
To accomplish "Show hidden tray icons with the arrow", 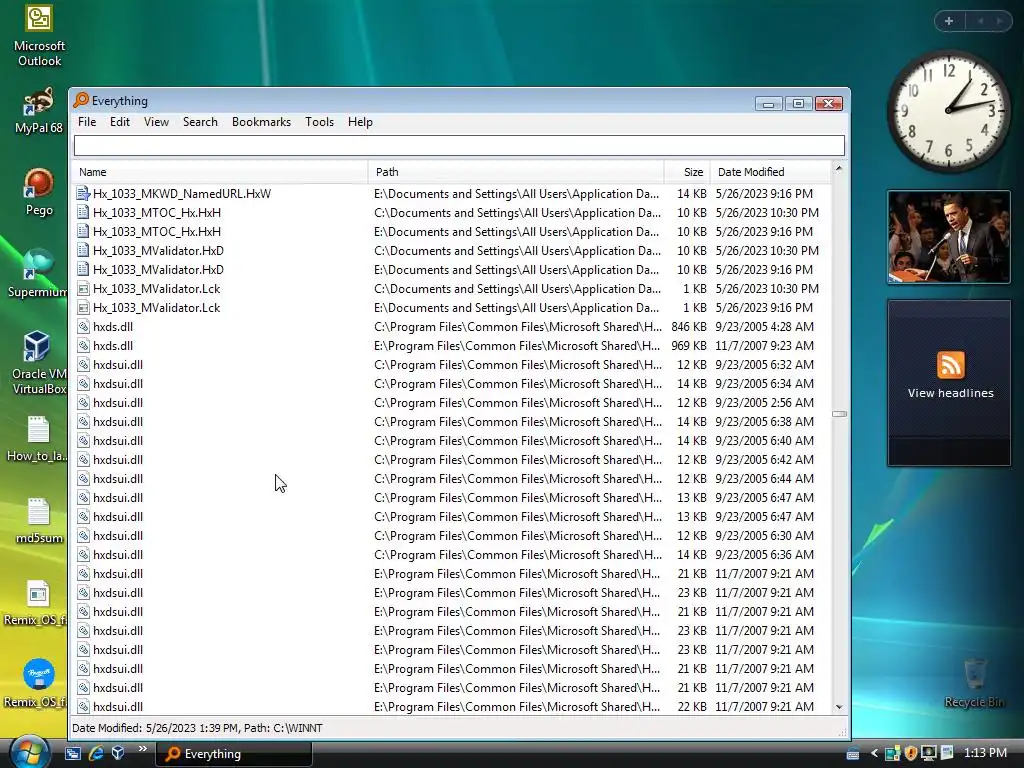I will tap(874, 753).
